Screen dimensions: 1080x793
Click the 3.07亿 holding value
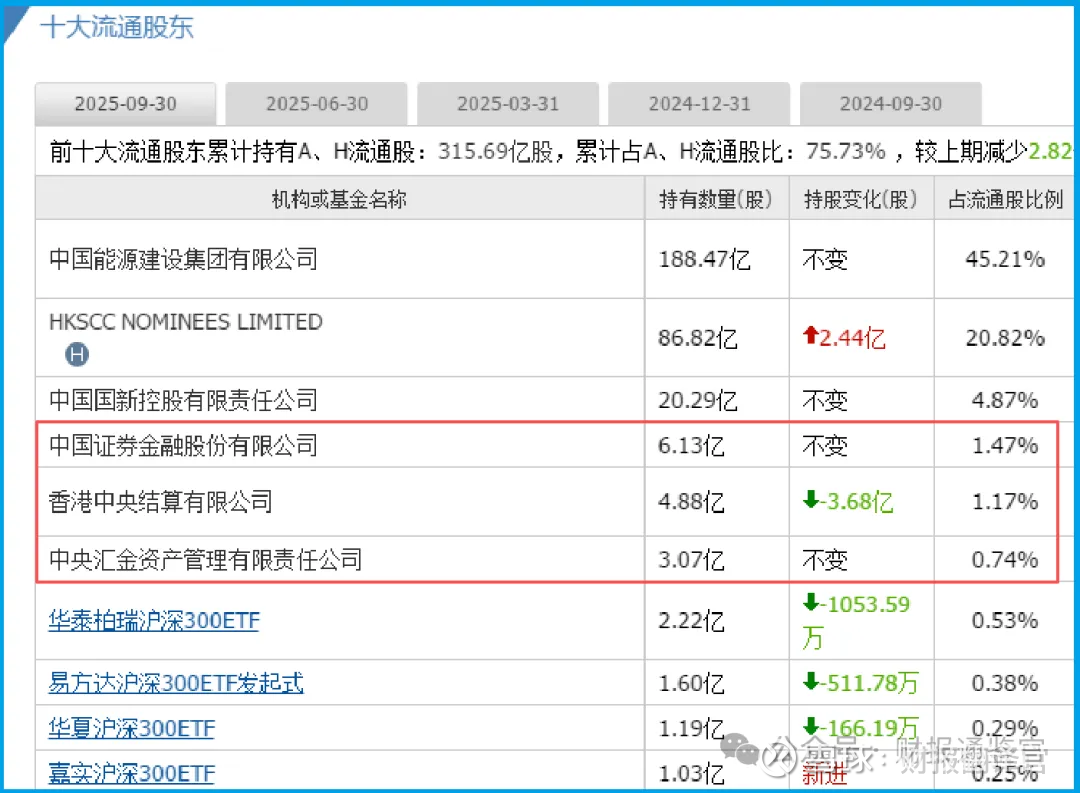click(692, 559)
